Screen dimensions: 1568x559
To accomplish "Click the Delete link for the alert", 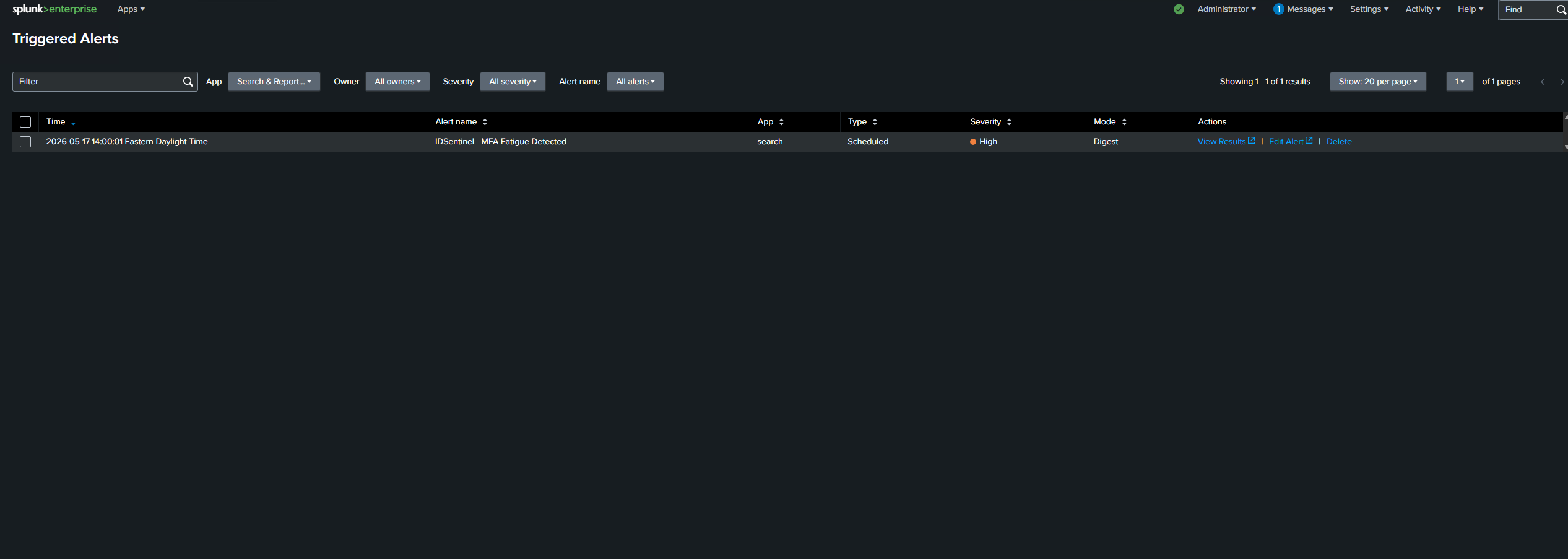I will (1339, 142).
